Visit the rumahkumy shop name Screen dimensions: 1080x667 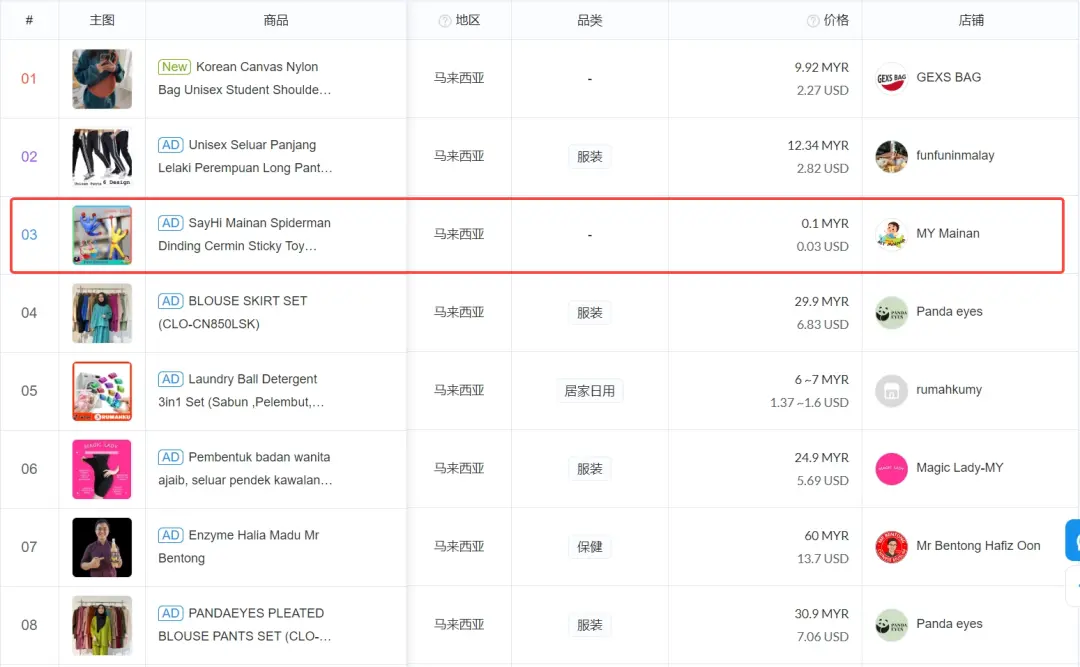[x=949, y=390]
